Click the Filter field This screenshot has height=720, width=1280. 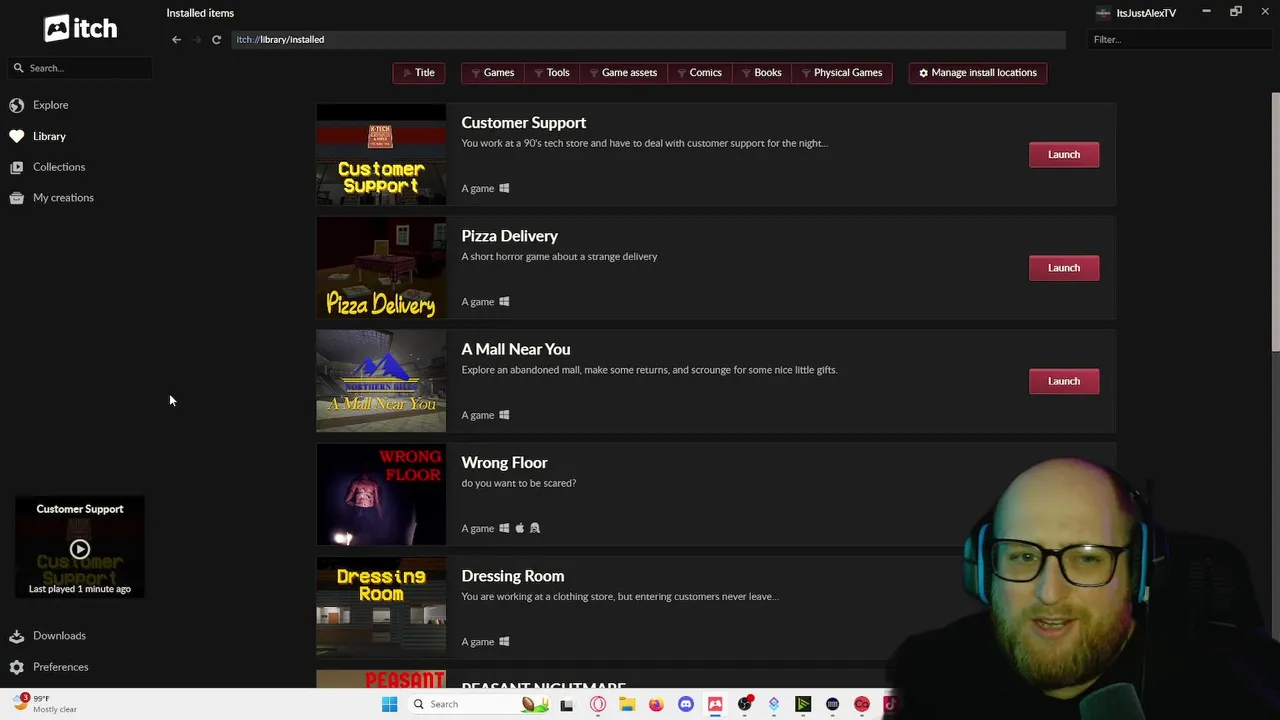point(1178,40)
